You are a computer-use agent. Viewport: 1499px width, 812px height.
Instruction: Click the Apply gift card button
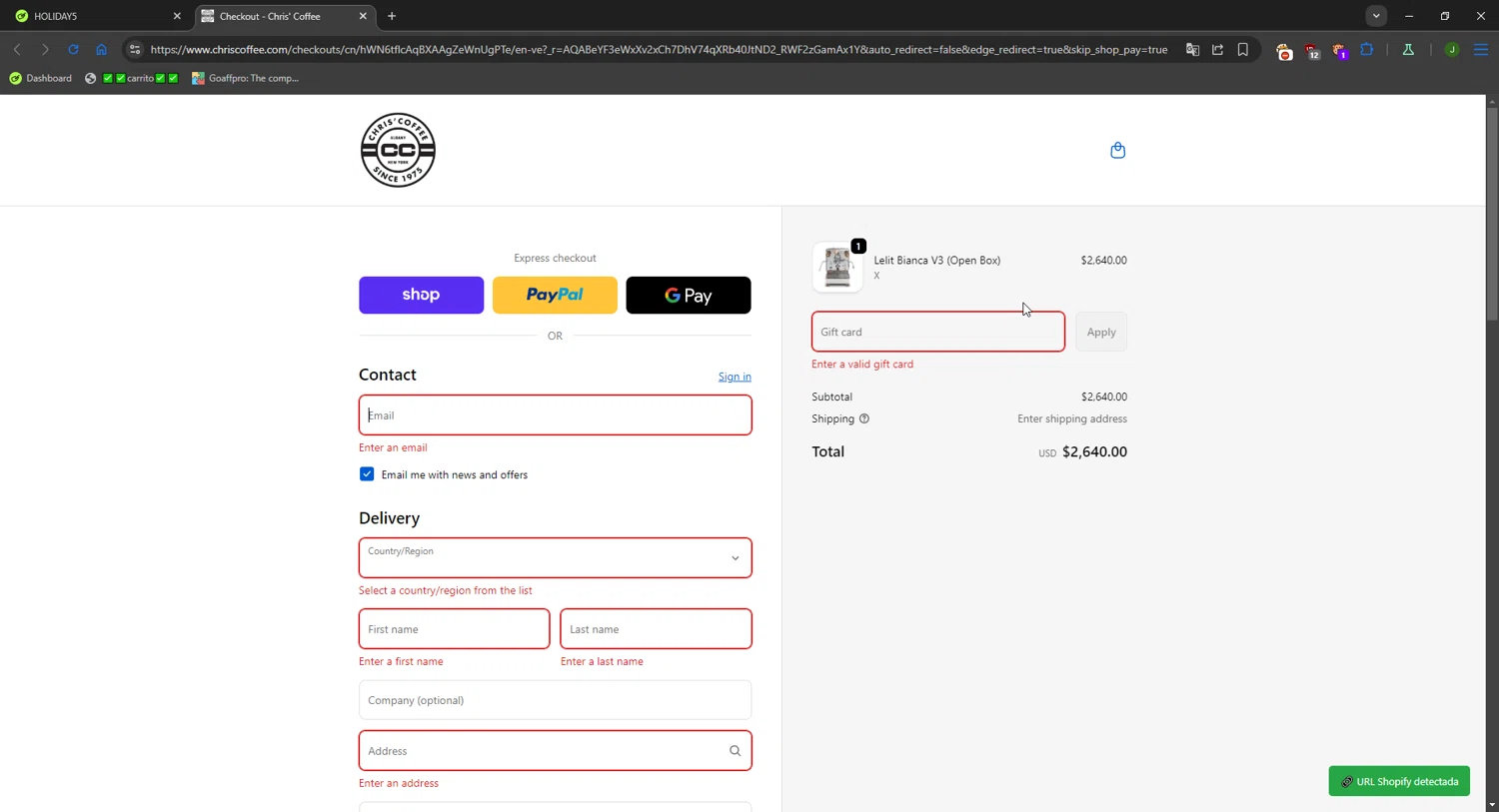tap(1101, 332)
